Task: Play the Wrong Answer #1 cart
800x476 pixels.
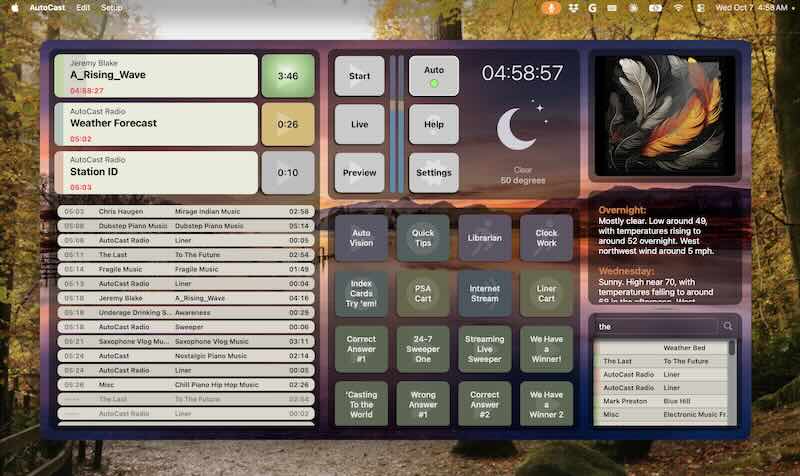Action: click(x=423, y=405)
